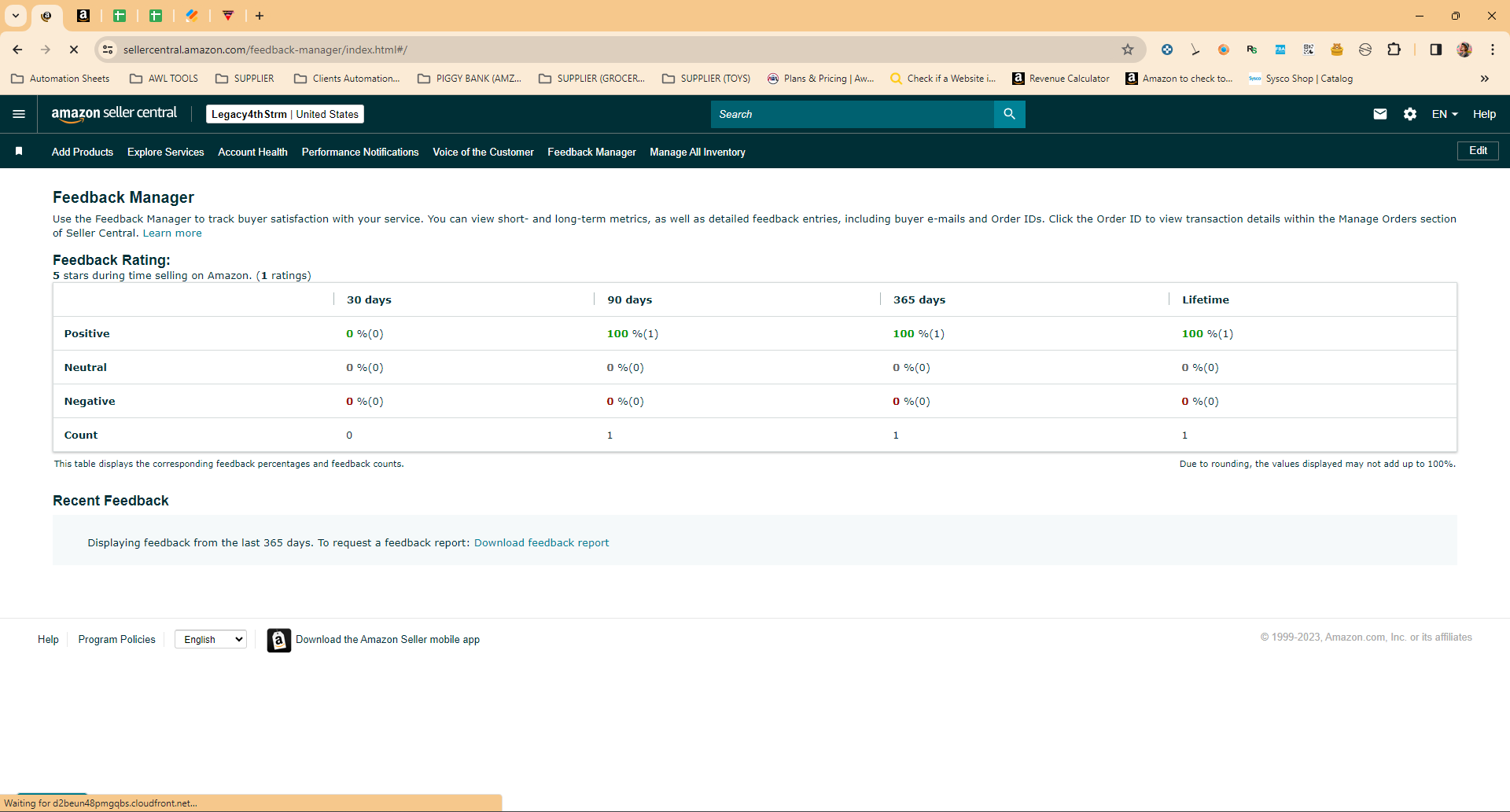Click the Negative row label
The width and height of the screenshot is (1510, 812).
tap(90, 402)
